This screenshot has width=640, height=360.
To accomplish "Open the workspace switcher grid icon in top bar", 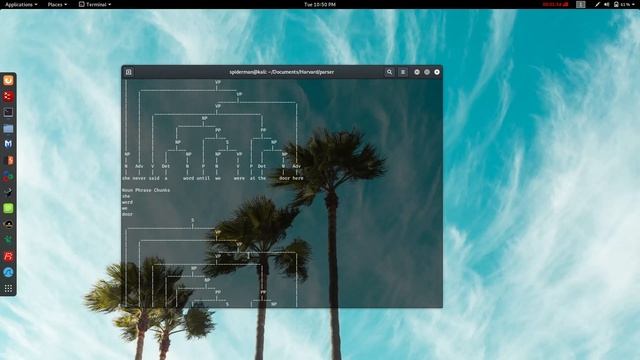I will (x=580, y=4).
